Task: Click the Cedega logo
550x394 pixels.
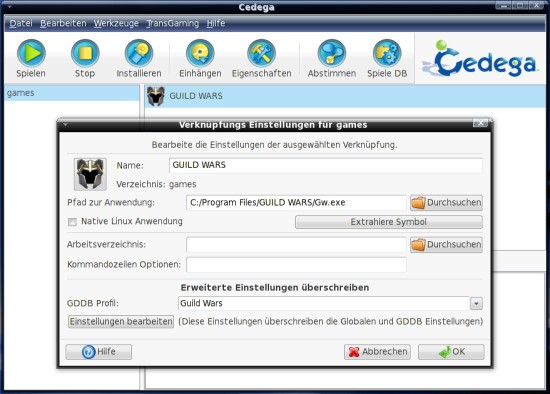Action: [480, 59]
